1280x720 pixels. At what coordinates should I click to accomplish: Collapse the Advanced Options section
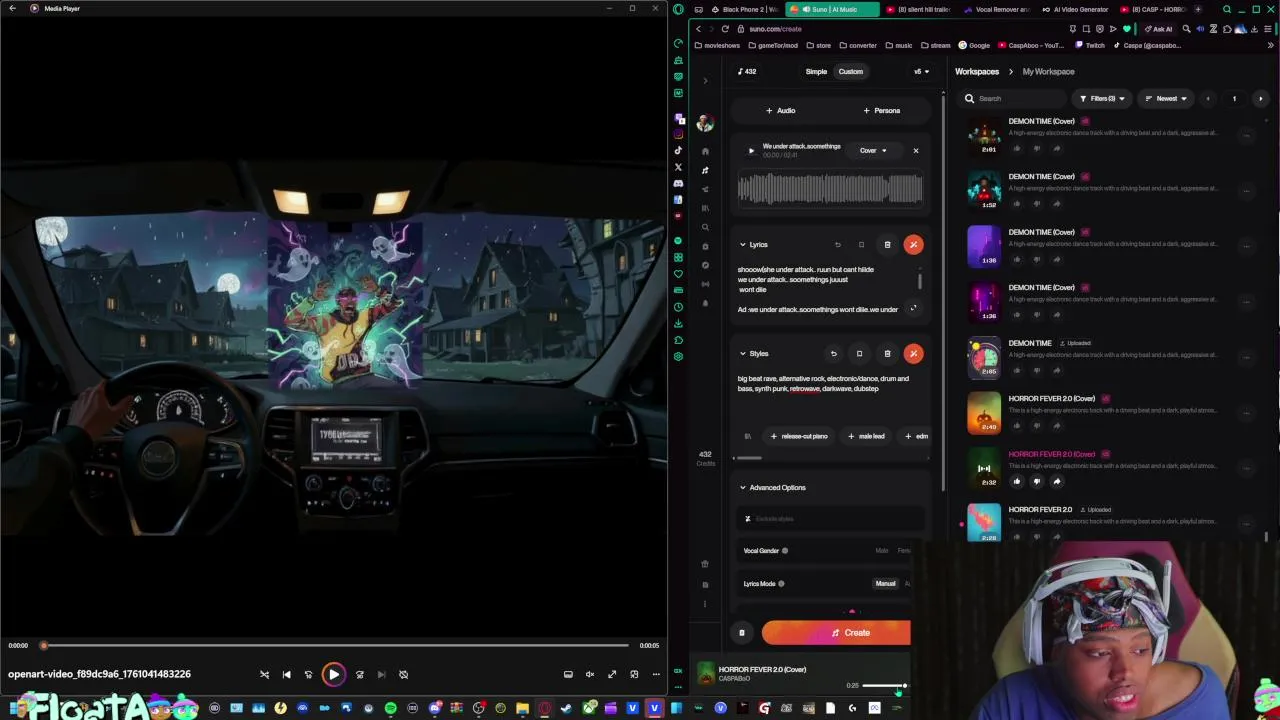click(743, 488)
